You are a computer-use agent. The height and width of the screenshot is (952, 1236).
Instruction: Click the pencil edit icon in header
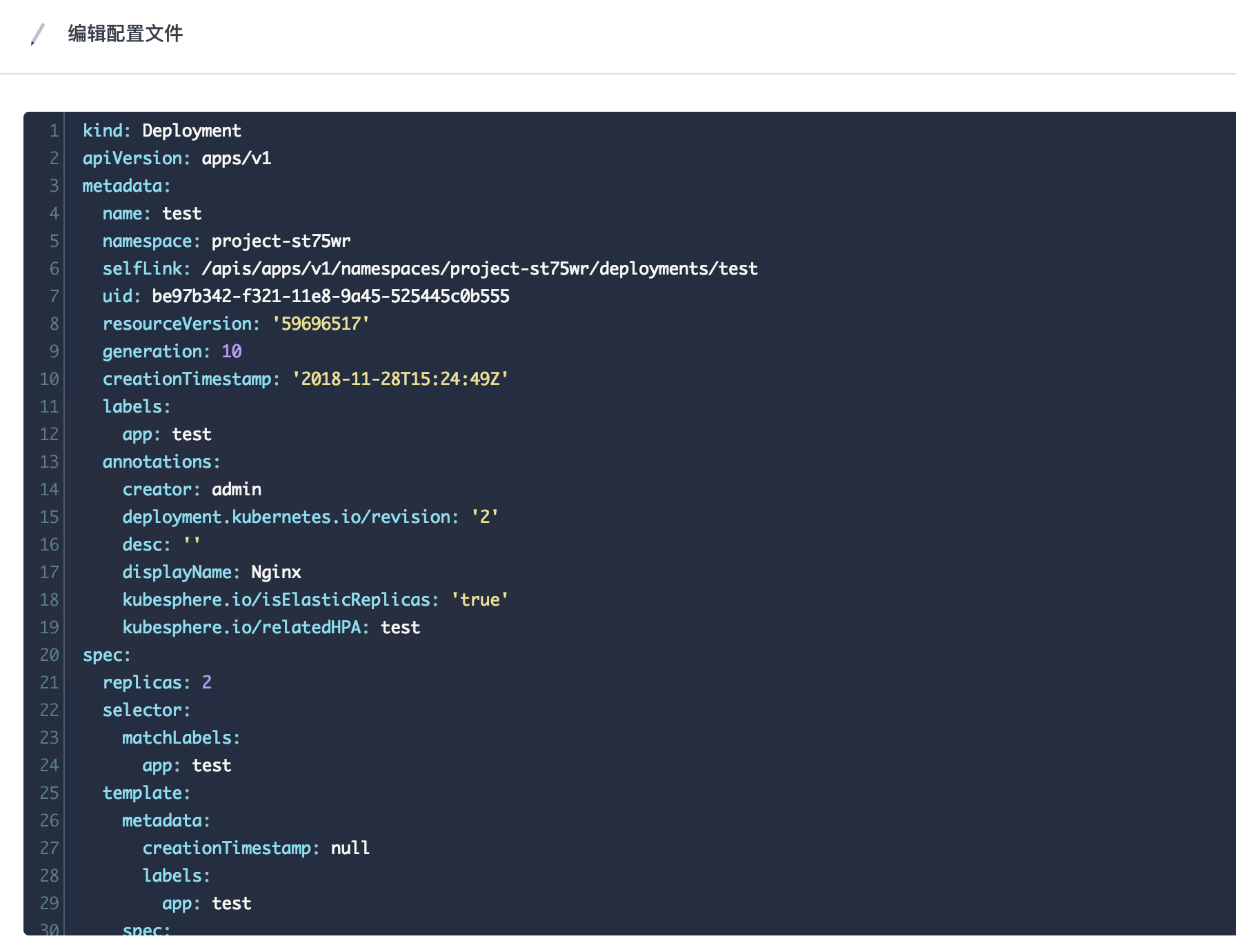coord(38,34)
